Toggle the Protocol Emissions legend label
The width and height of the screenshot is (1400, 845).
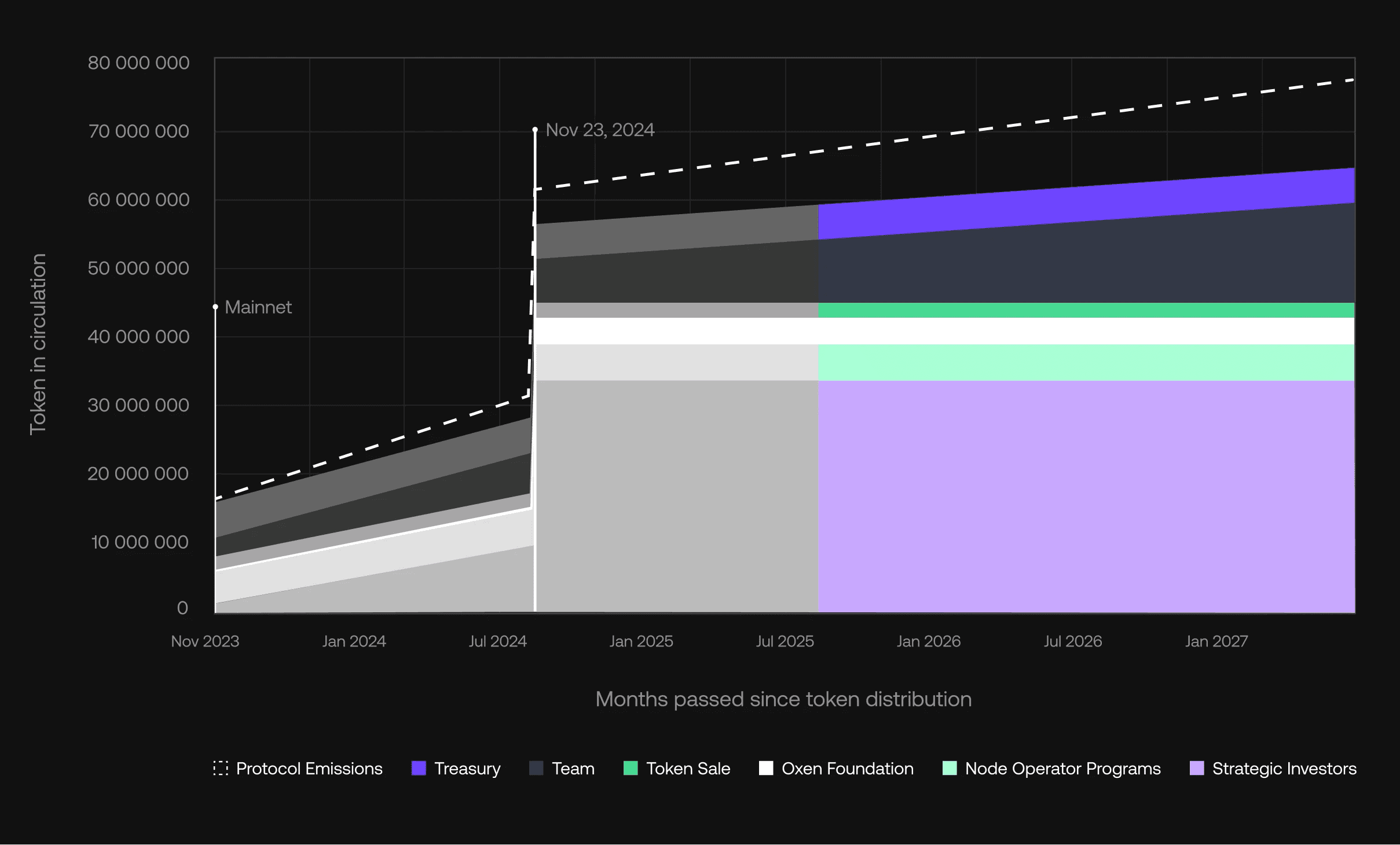coord(309,769)
